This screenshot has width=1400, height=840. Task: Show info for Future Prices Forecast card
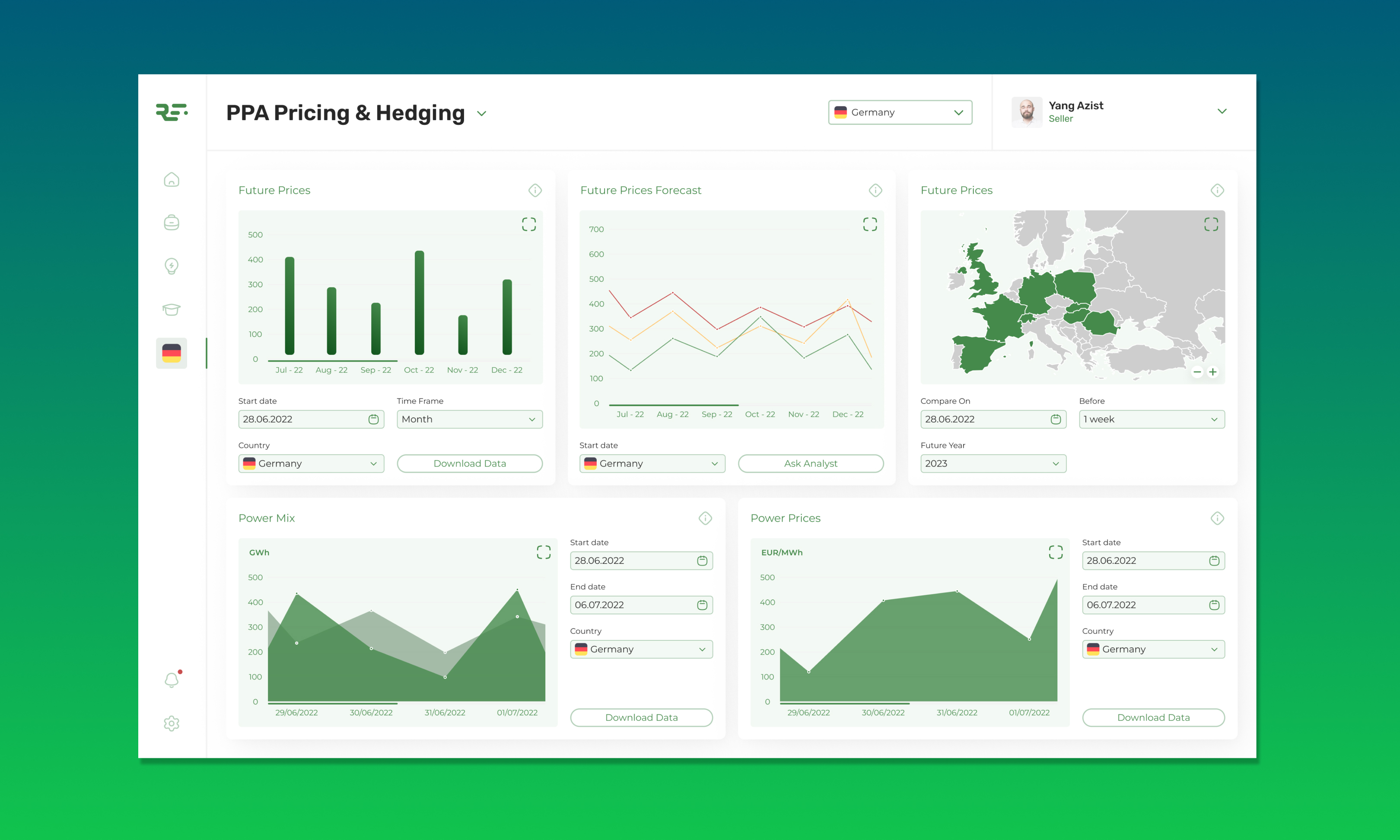click(875, 190)
